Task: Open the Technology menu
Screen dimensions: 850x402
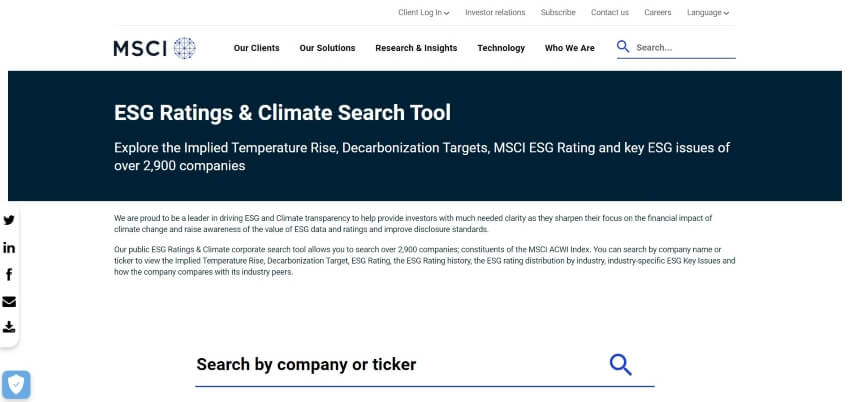Action: [501, 48]
